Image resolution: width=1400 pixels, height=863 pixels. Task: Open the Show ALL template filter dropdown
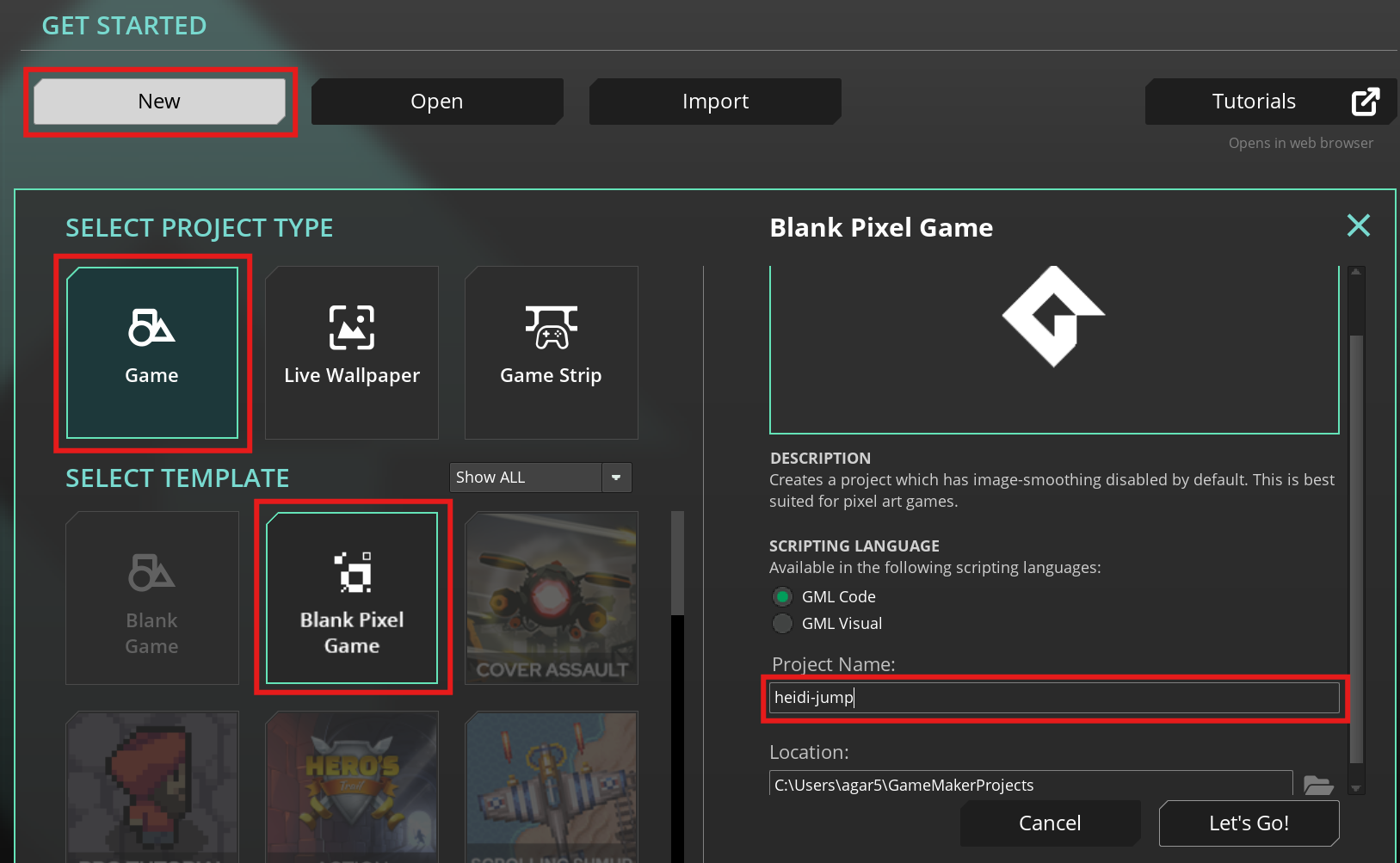[x=525, y=478]
